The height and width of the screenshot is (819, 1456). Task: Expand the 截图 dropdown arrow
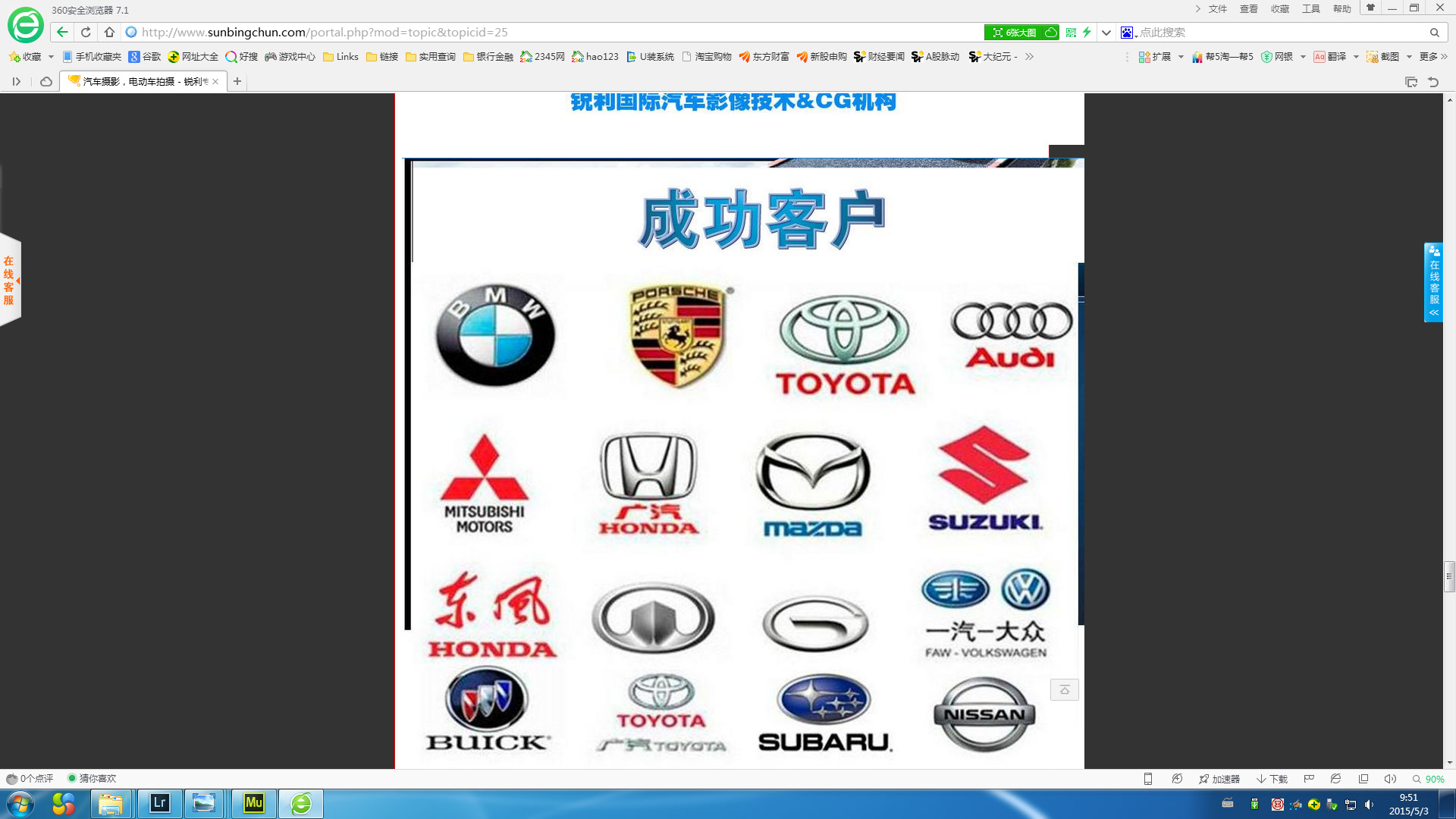1409,57
